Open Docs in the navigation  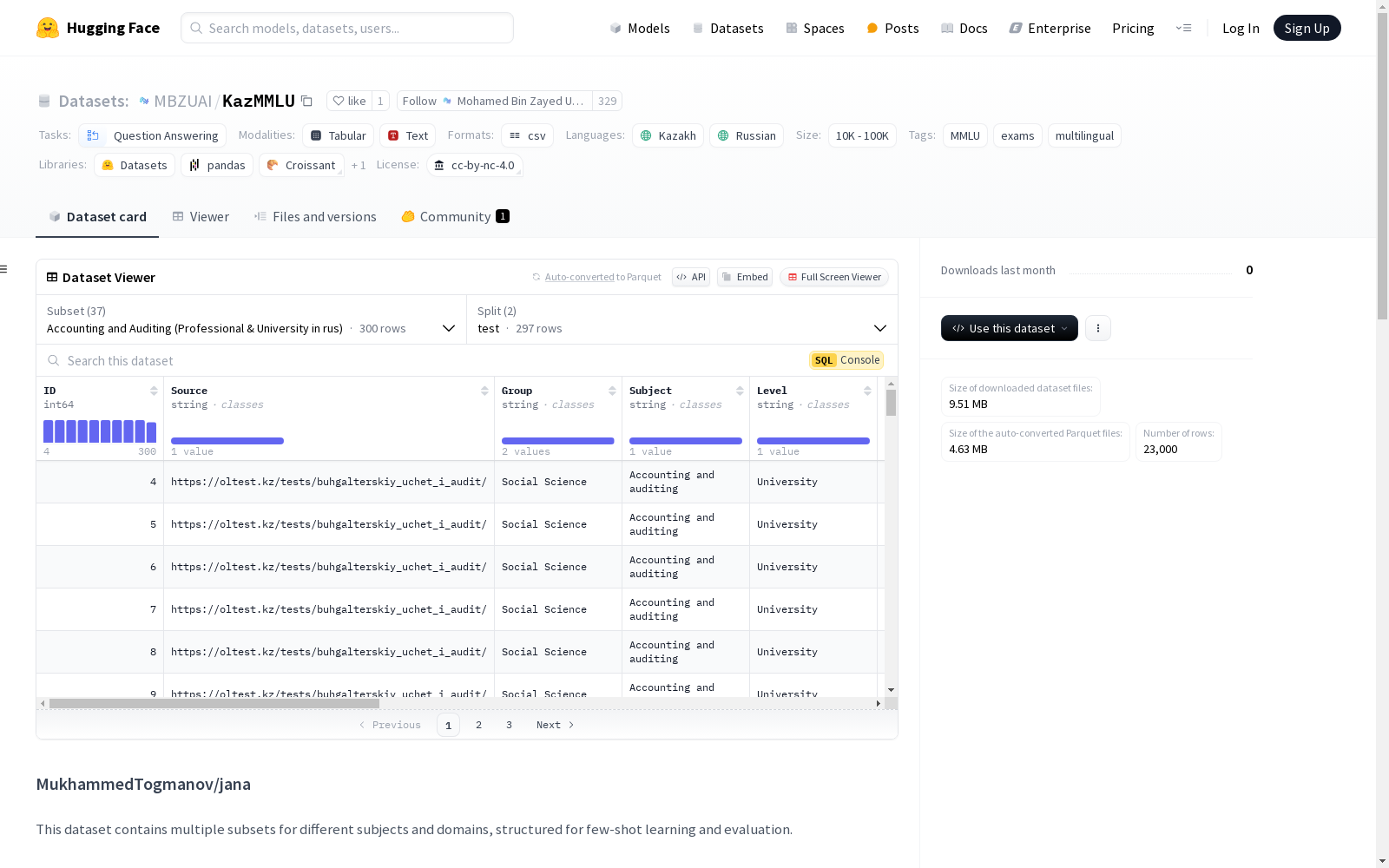964,28
